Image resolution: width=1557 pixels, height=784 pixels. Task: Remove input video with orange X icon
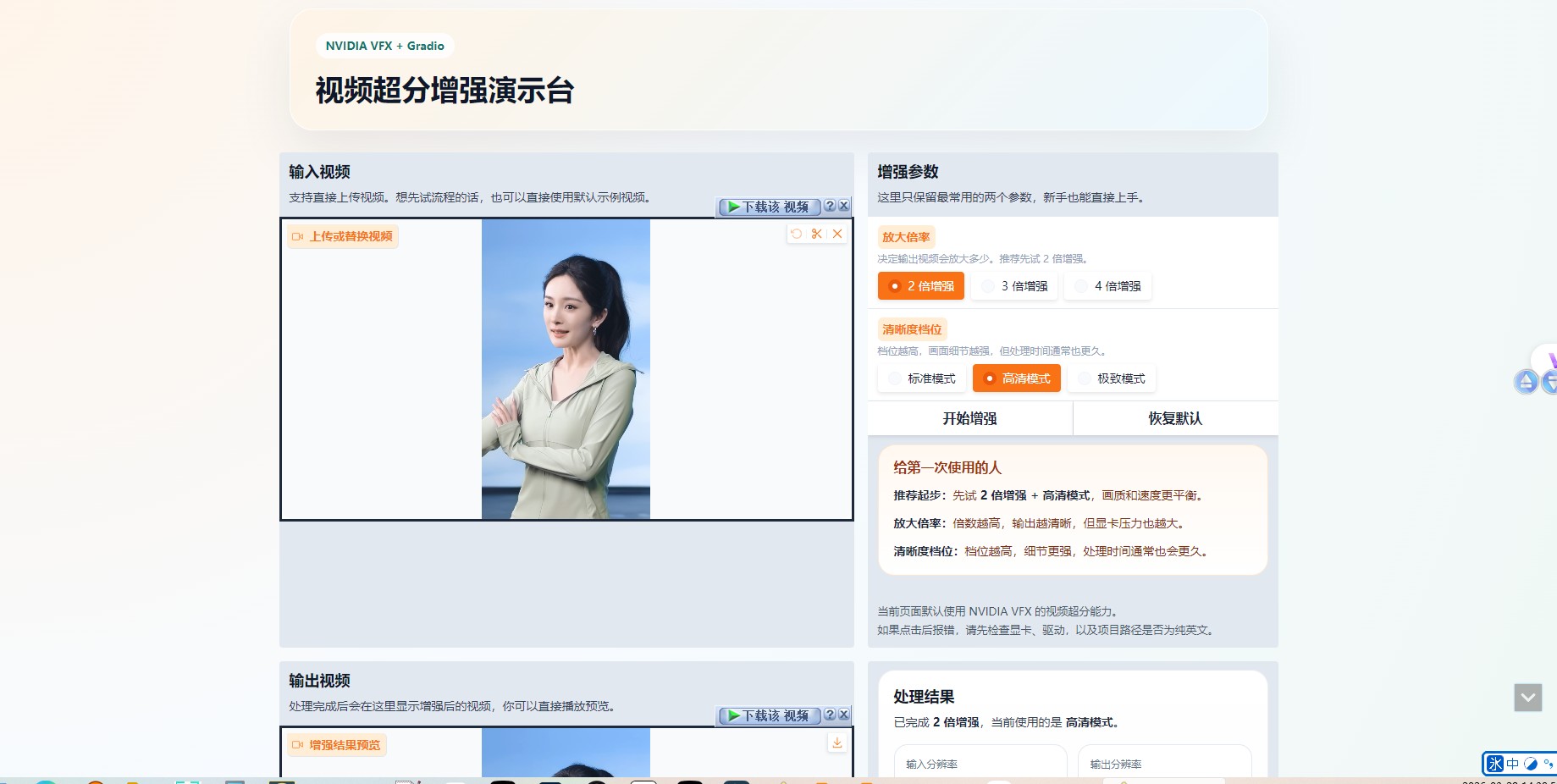tap(837, 234)
